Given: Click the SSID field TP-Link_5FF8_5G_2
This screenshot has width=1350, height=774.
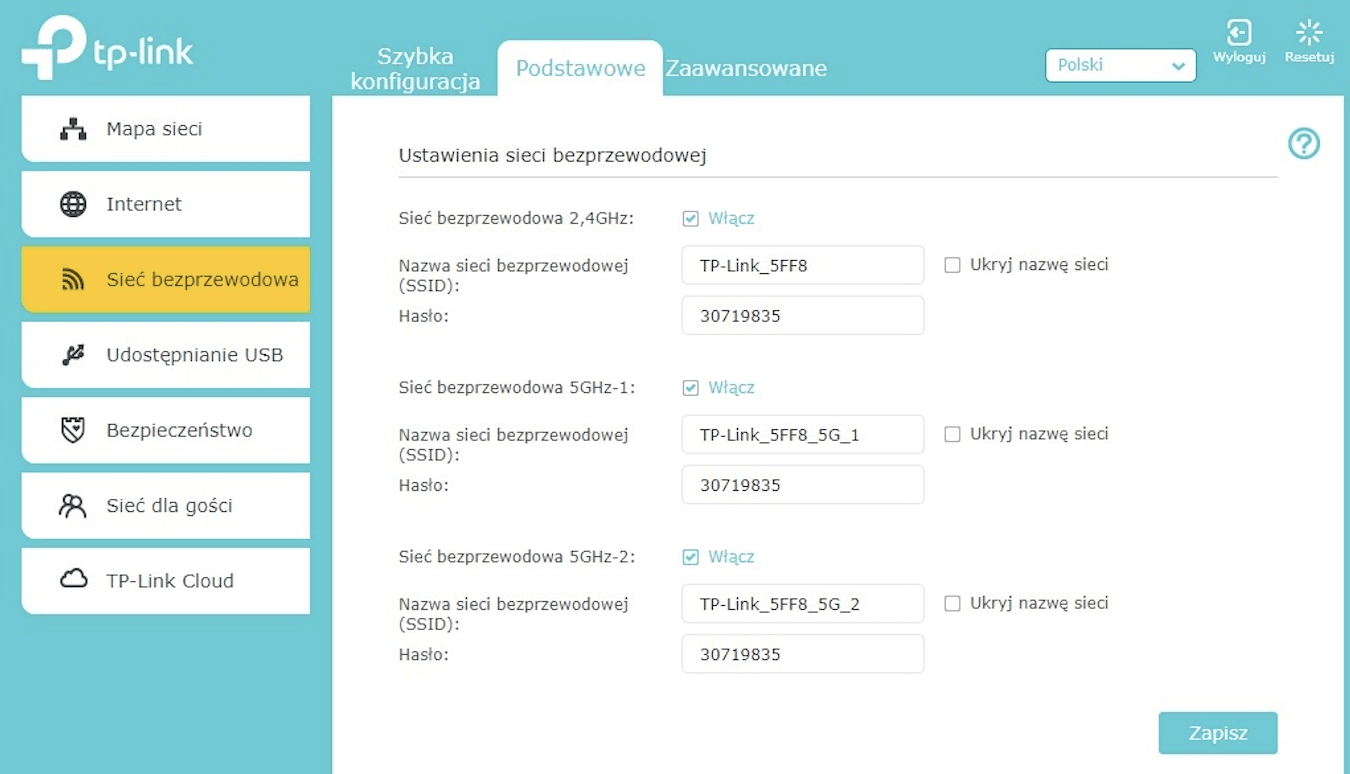Looking at the screenshot, I should point(803,604).
